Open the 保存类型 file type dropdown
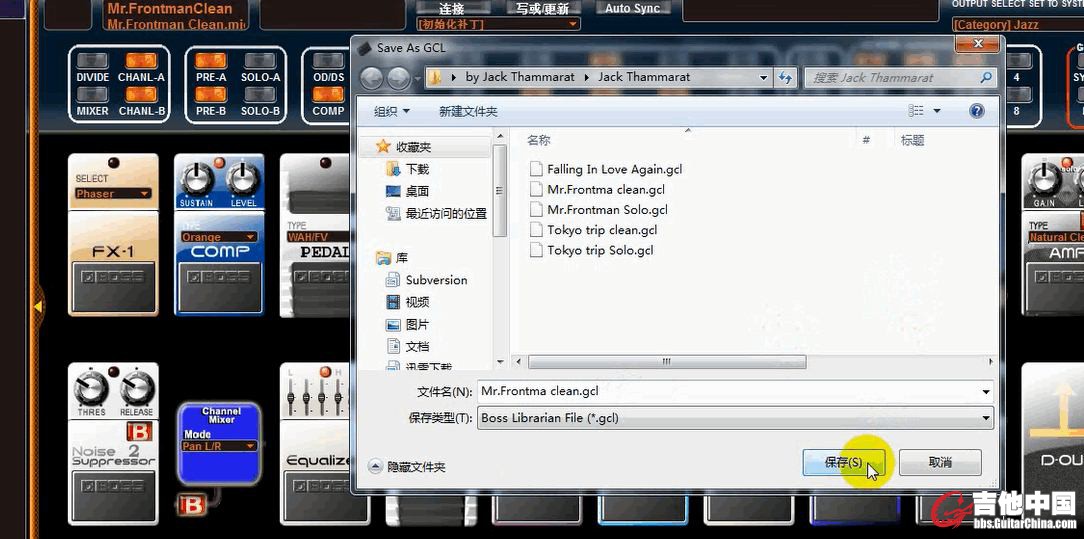The height and width of the screenshot is (539, 1084). (987, 418)
